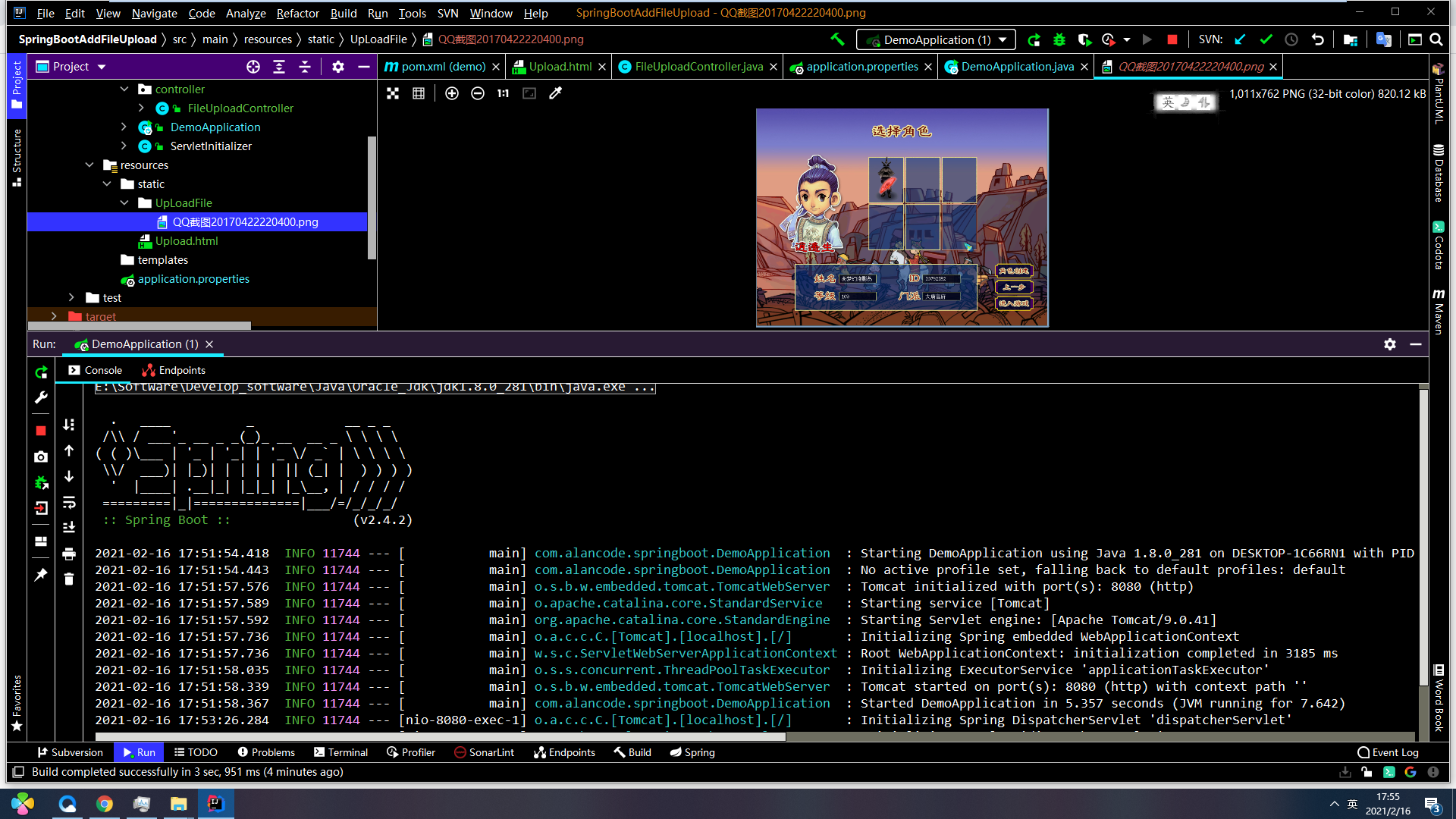
Task: Open the Problems tool window button
Action: pyautogui.click(x=266, y=752)
